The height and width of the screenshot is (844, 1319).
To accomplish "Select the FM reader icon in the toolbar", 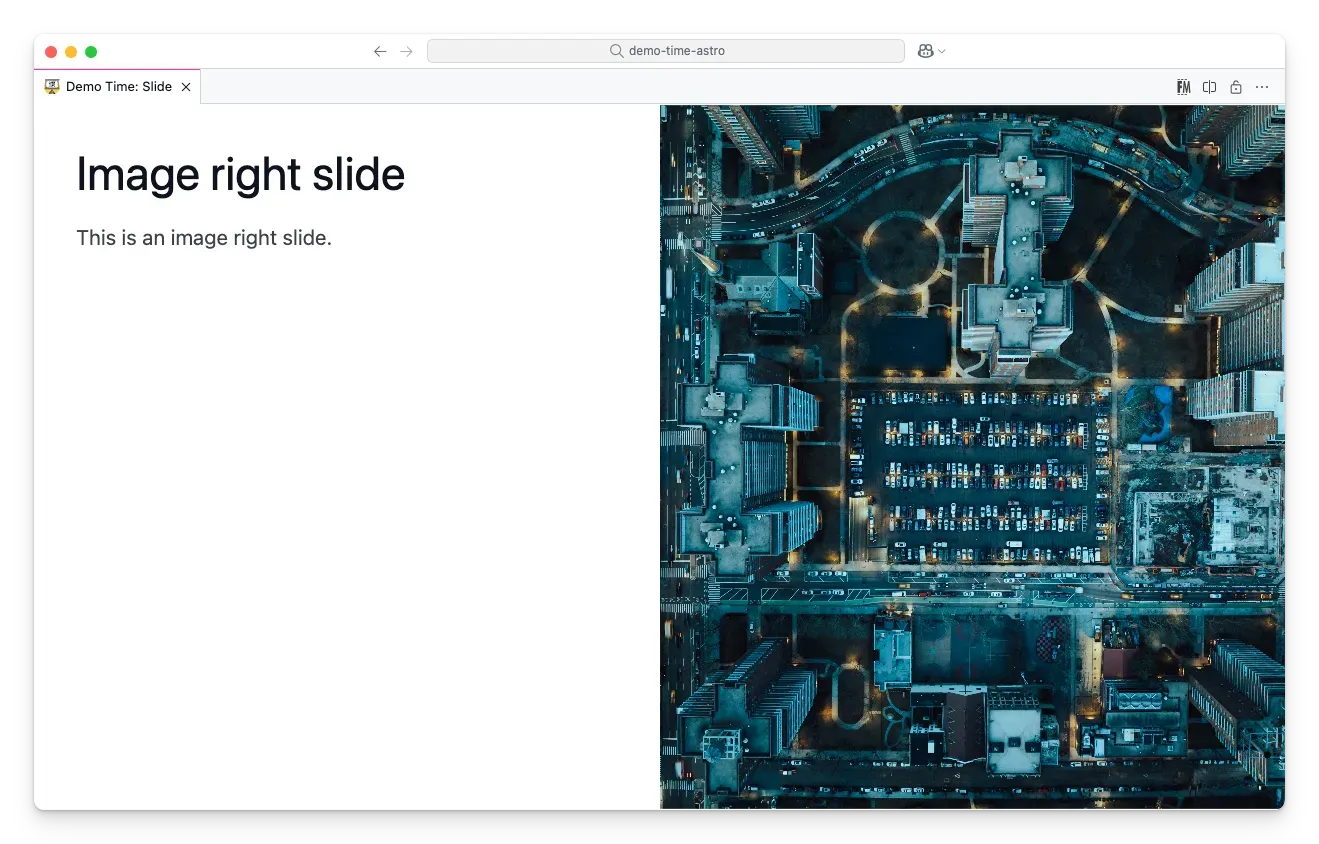I will [x=1184, y=87].
